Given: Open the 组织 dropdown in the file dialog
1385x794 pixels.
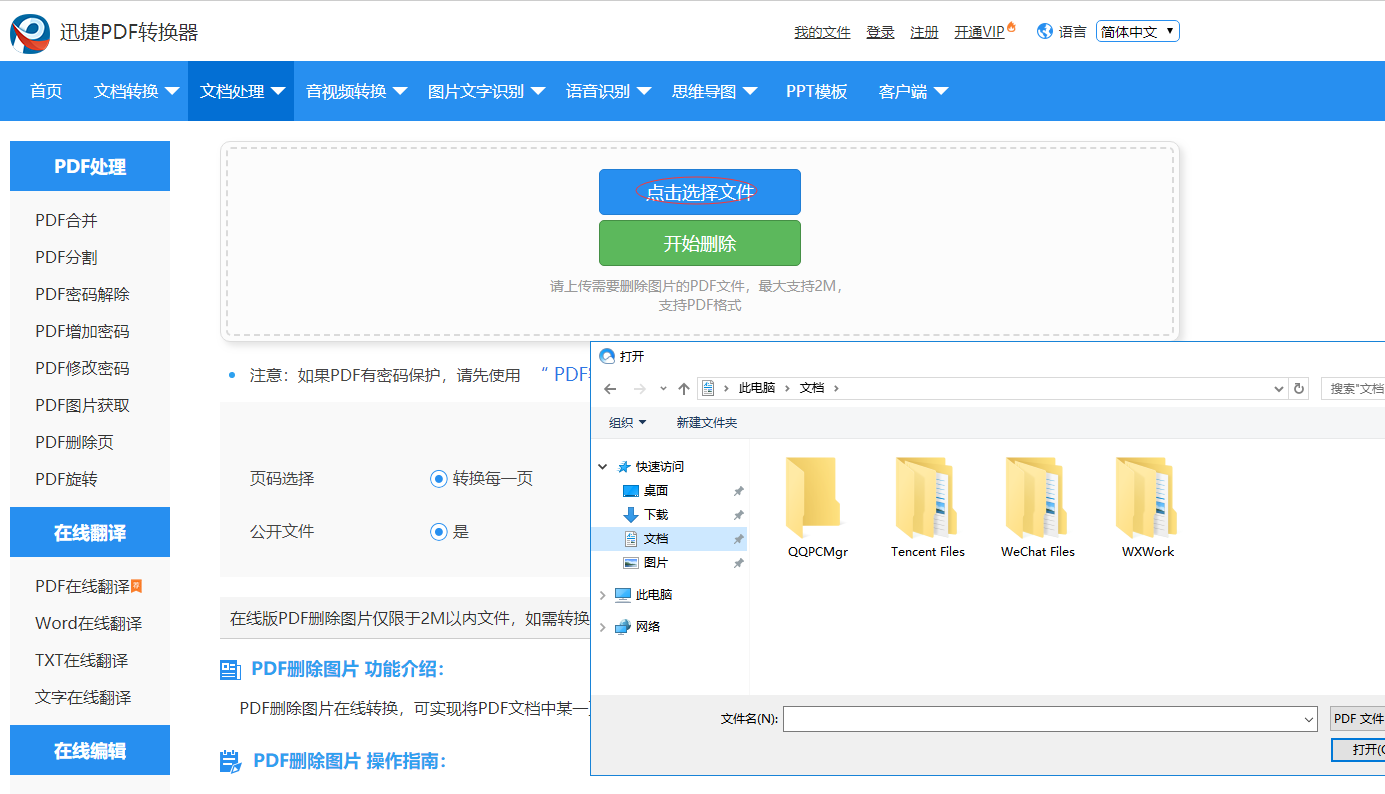Looking at the screenshot, I should [x=628, y=423].
